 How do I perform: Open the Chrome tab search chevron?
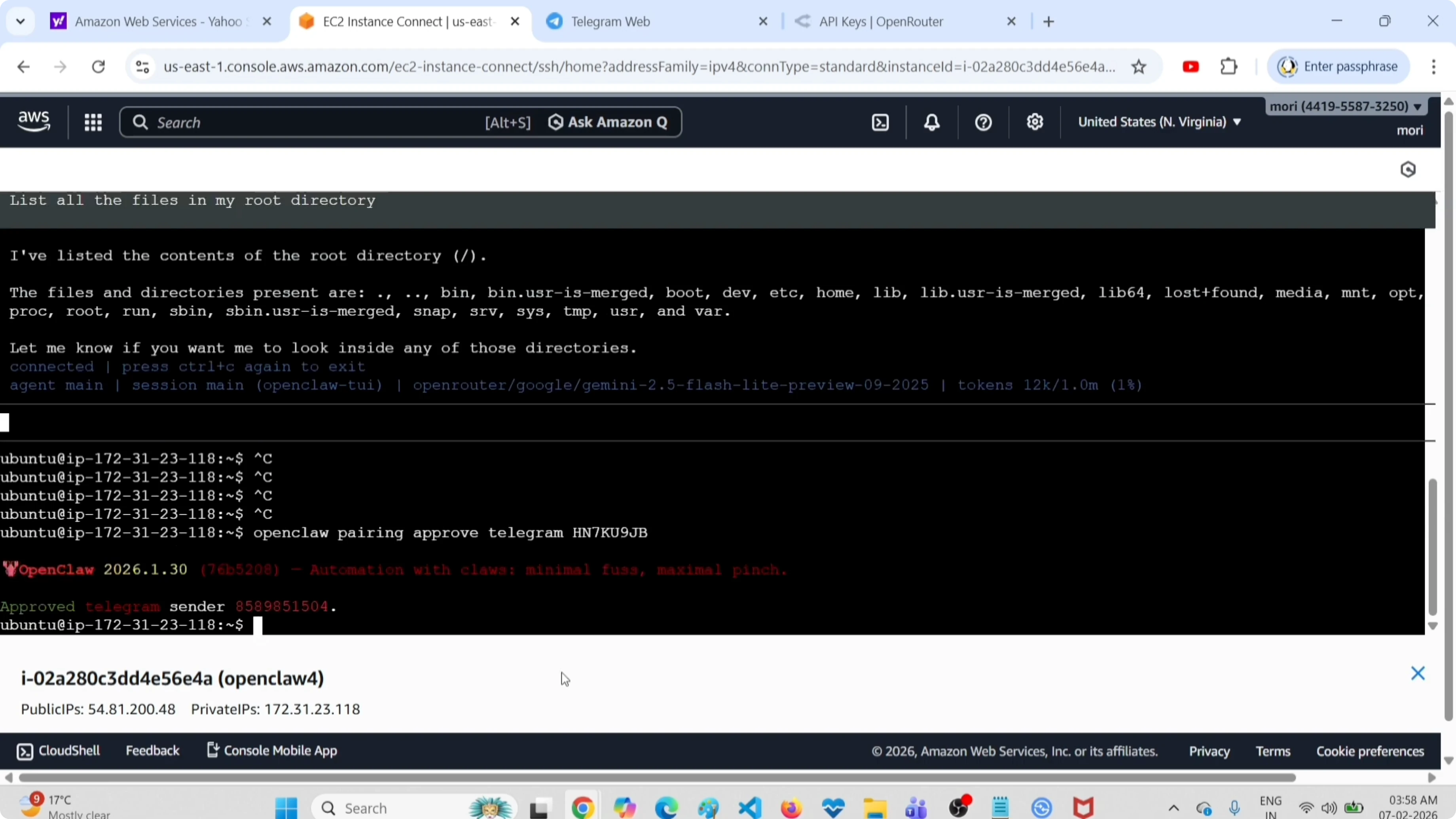[21, 21]
